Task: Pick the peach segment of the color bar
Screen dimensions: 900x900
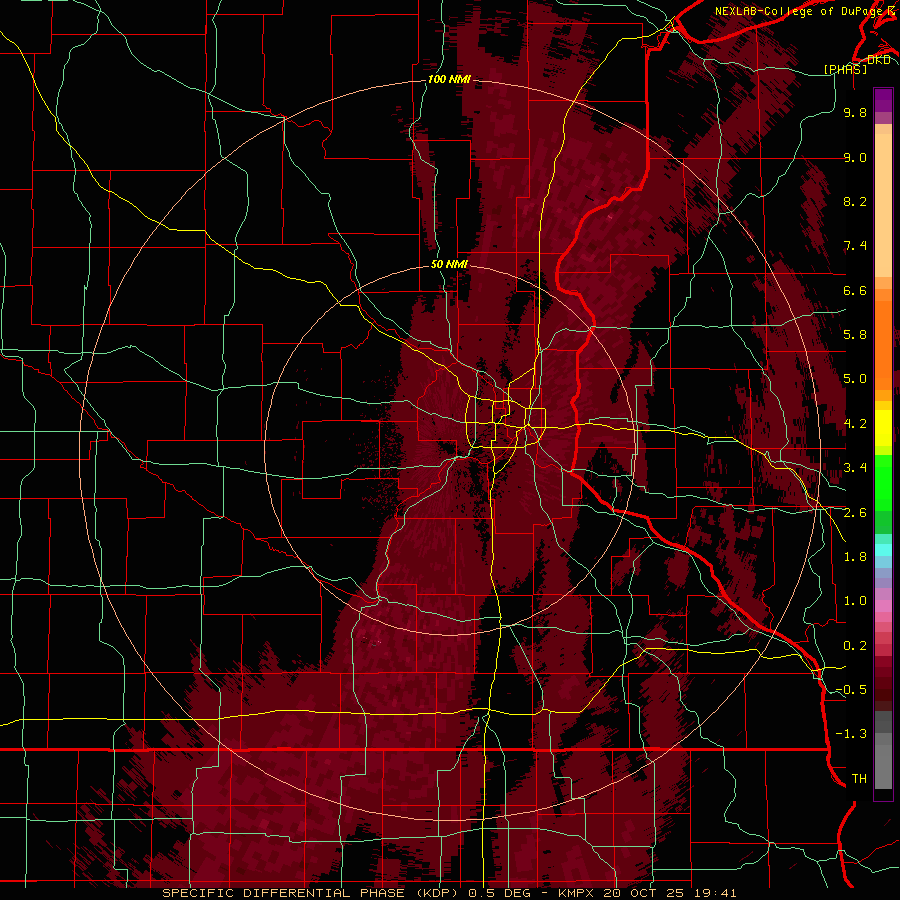Action: tap(883, 205)
